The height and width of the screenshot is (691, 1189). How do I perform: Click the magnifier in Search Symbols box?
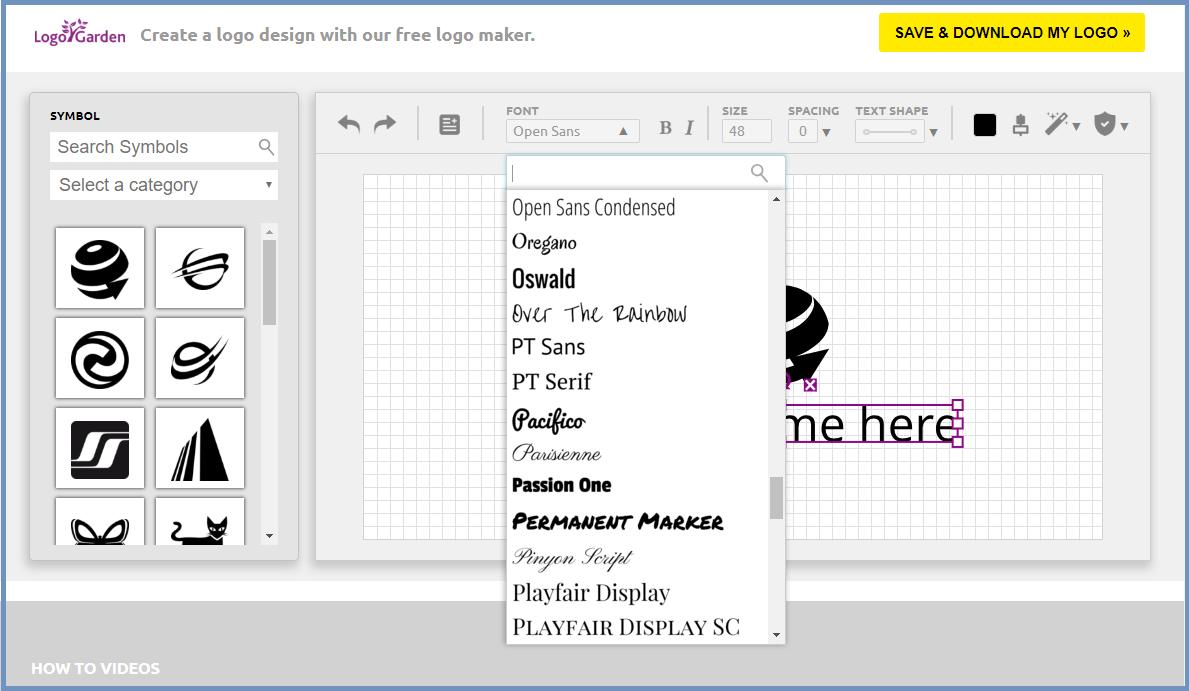[x=266, y=147]
